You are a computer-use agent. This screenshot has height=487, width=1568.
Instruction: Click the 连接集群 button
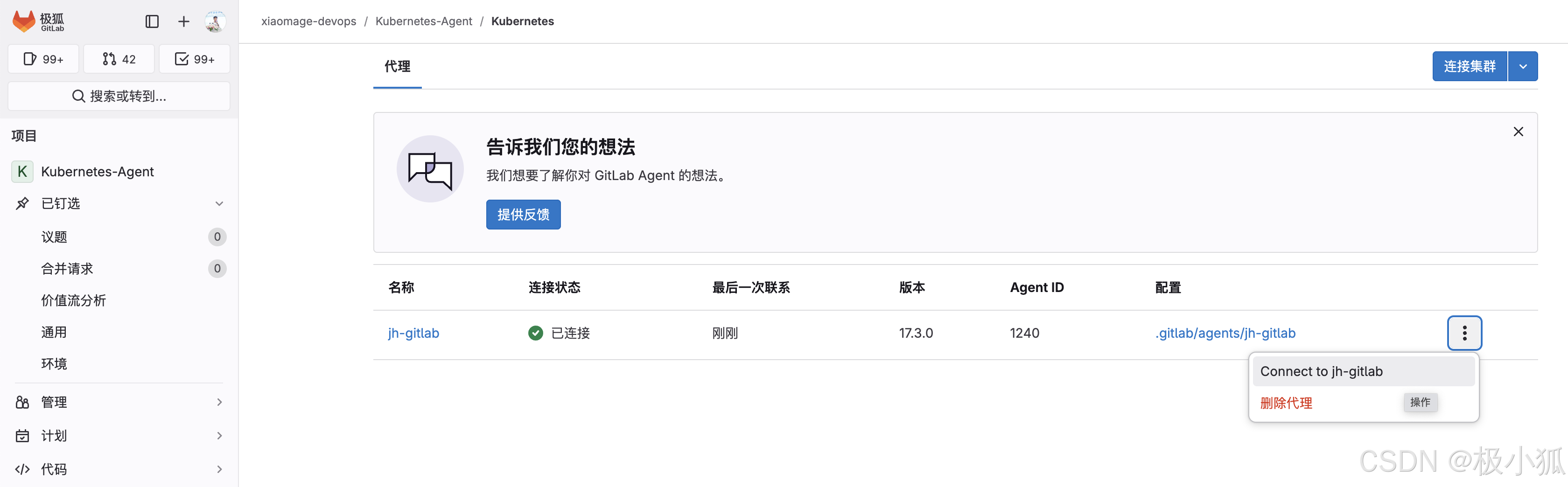tap(1470, 66)
